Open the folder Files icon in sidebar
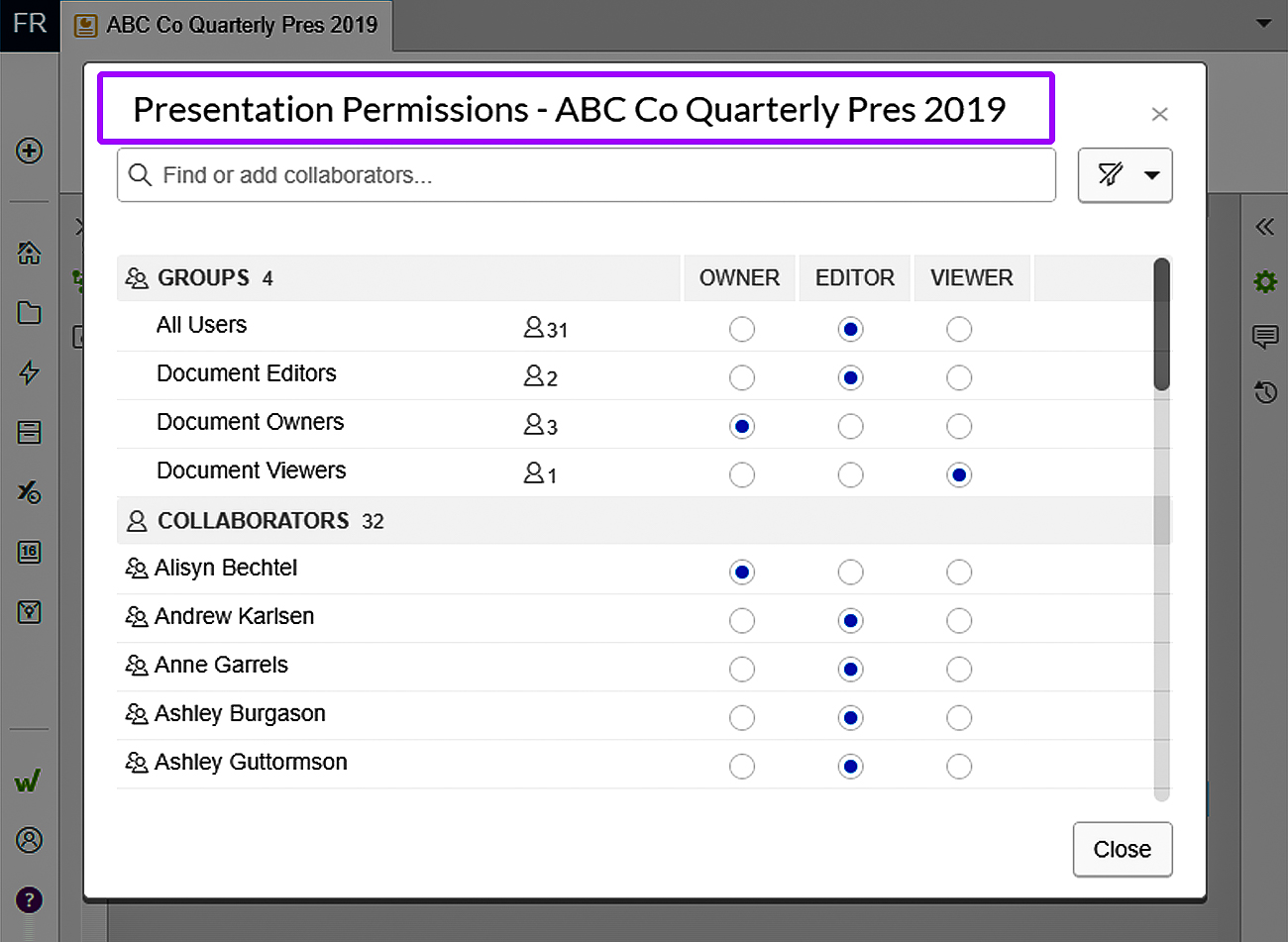Image resolution: width=1288 pixels, height=942 pixels. point(30,313)
